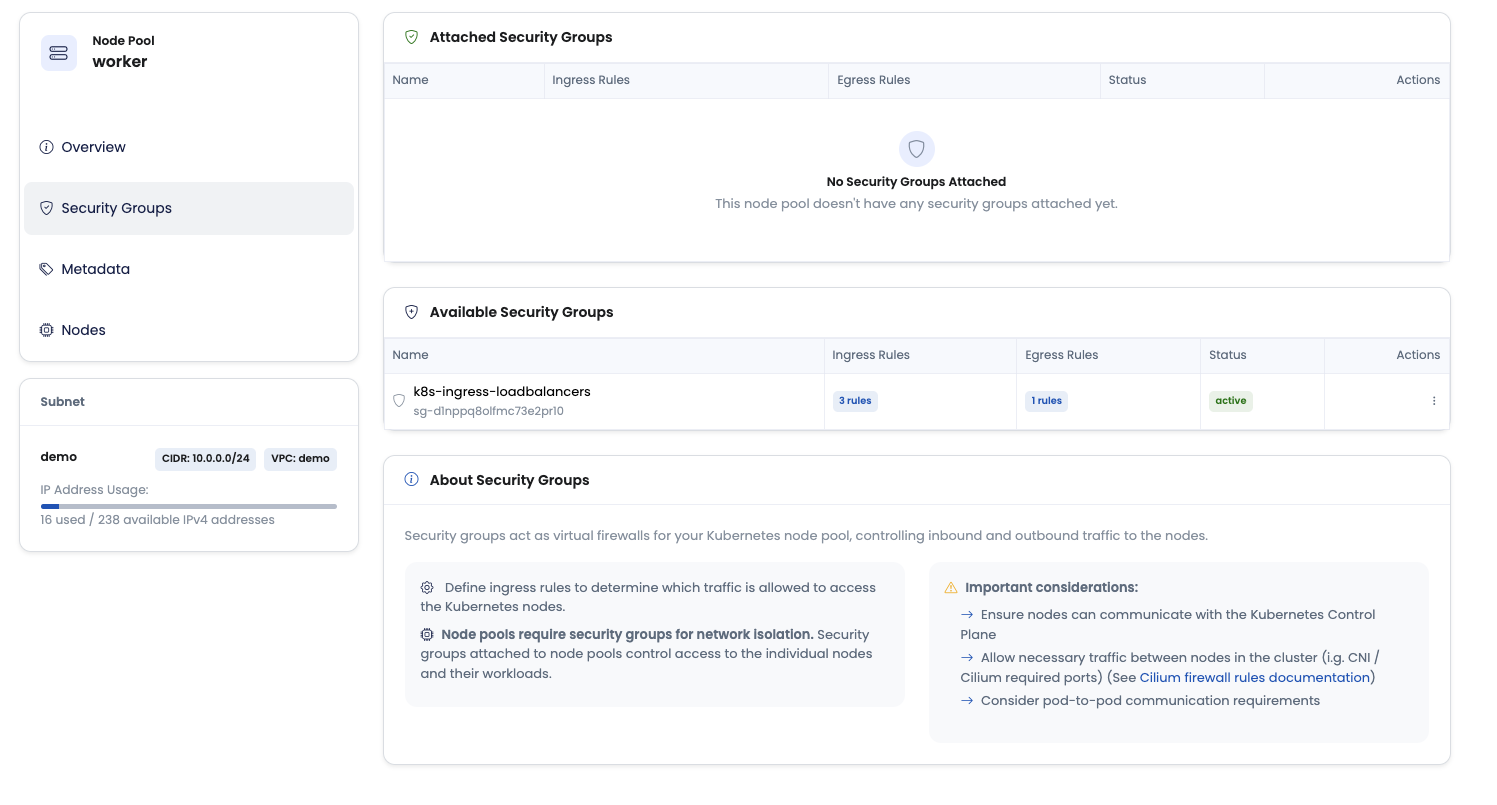Click the Nodes chip icon
1497x805 pixels.
tap(46, 330)
